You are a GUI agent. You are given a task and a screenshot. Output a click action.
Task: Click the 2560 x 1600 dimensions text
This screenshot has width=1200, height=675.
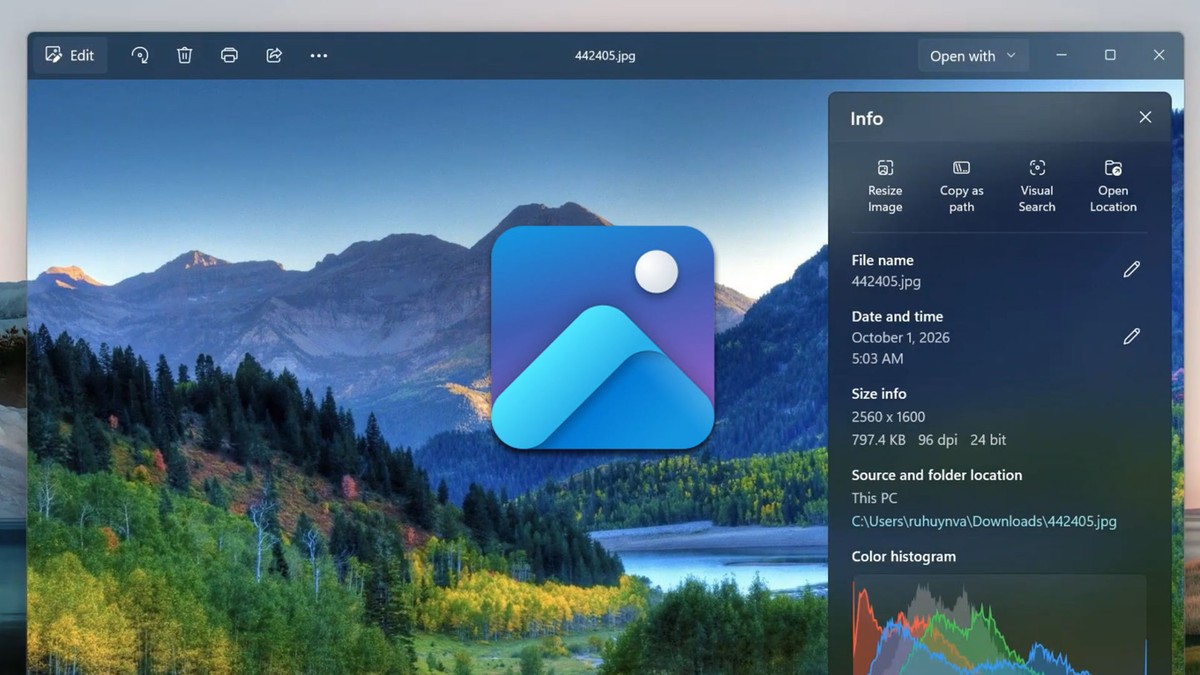coord(888,417)
